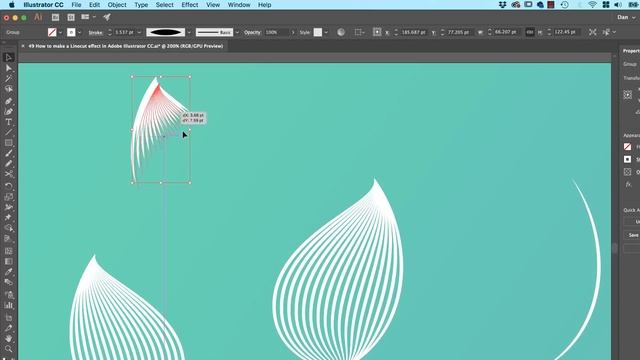Screen dimensions: 640x360
Task: Select the Blend tool
Action: pyautogui.click(x=9, y=282)
